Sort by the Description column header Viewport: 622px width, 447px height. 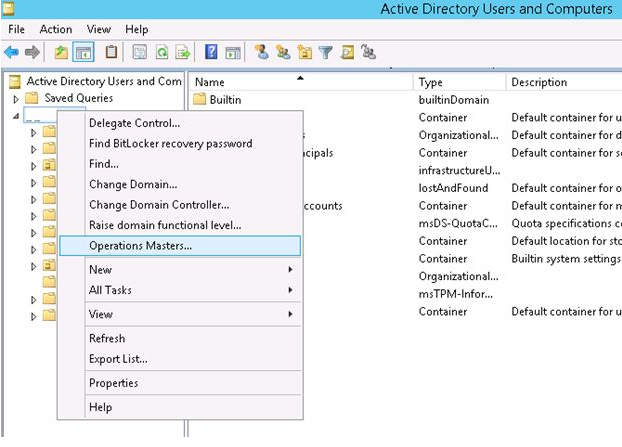pos(564,82)
